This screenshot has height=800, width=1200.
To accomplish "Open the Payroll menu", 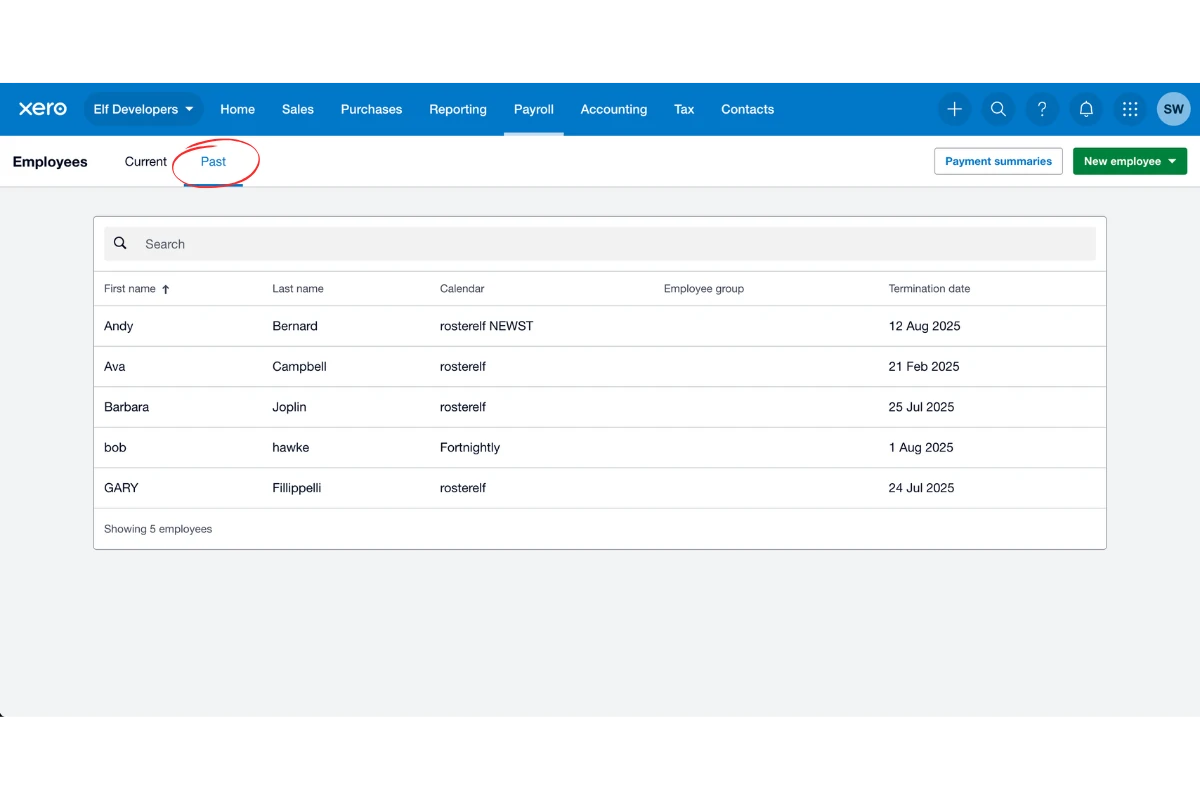I will pos(534,109).
